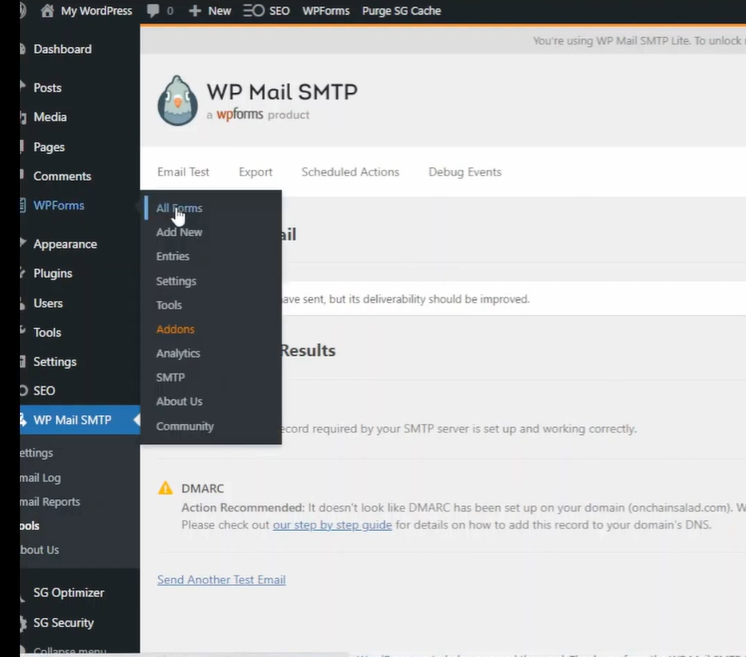This screenshot has height=657, width=746.
Task: Open Settings in the main sidebar
Action: (x=55, y=362)
